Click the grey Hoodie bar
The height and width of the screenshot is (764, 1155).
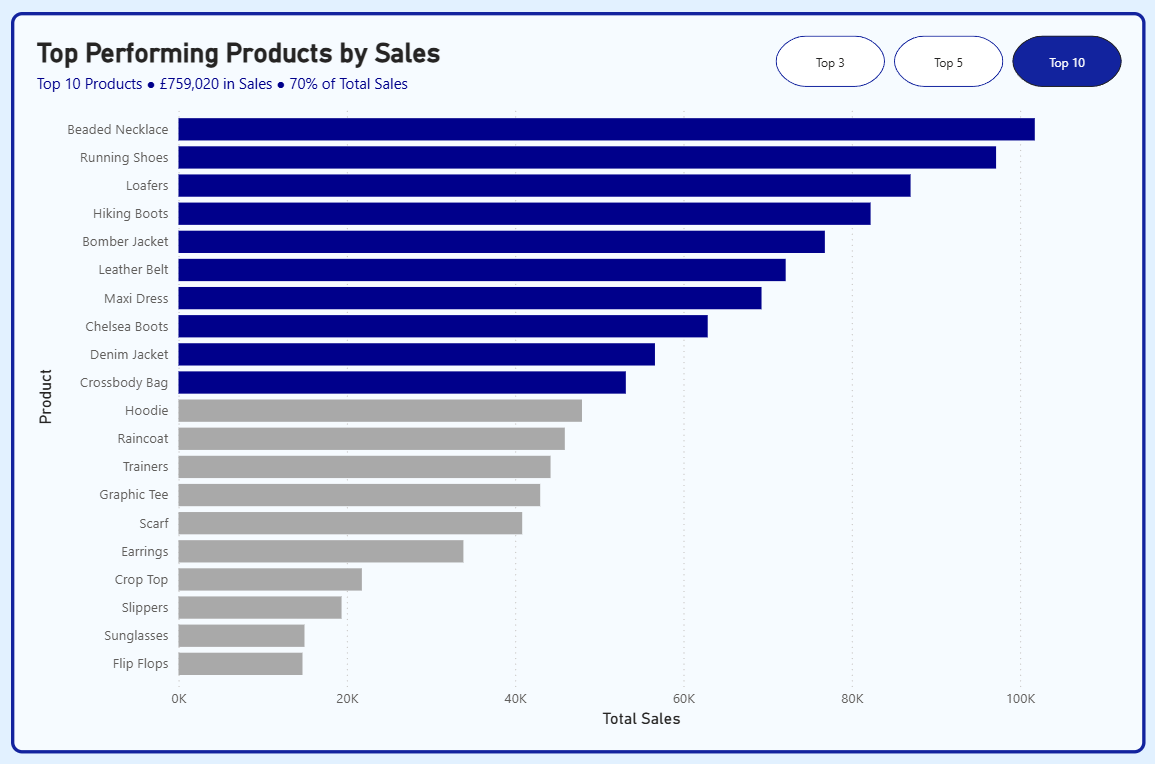[380, 410]
